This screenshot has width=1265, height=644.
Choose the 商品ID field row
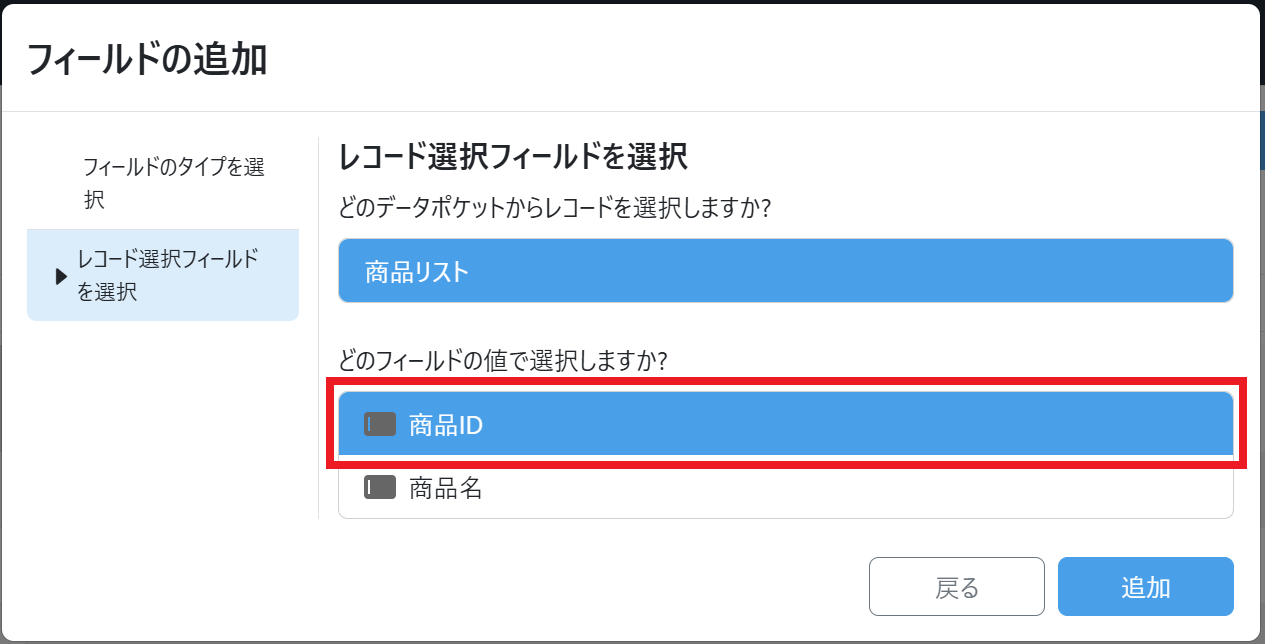click(785, 425)
